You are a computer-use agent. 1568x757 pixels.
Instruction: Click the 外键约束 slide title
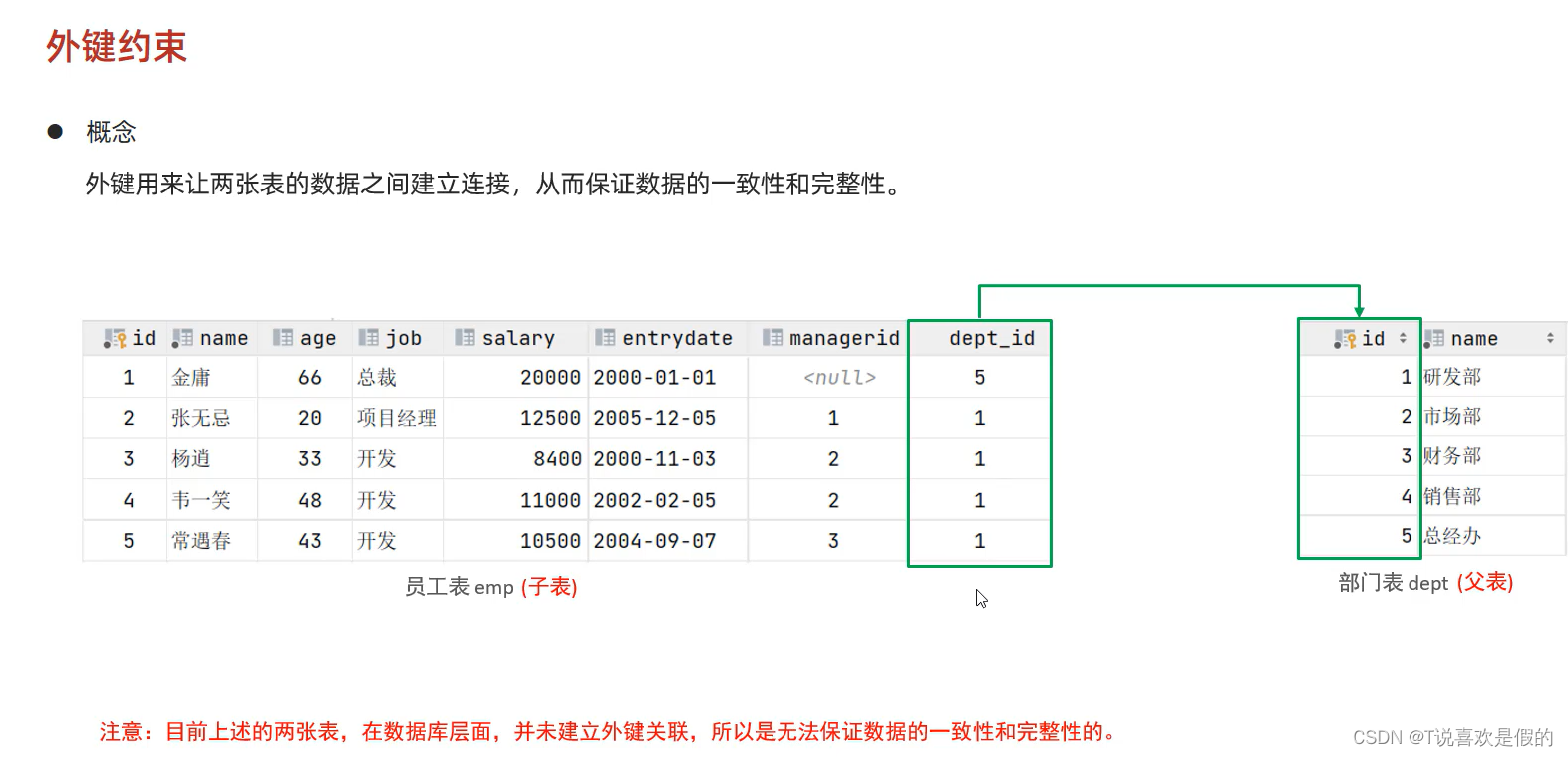pos(117,46)
